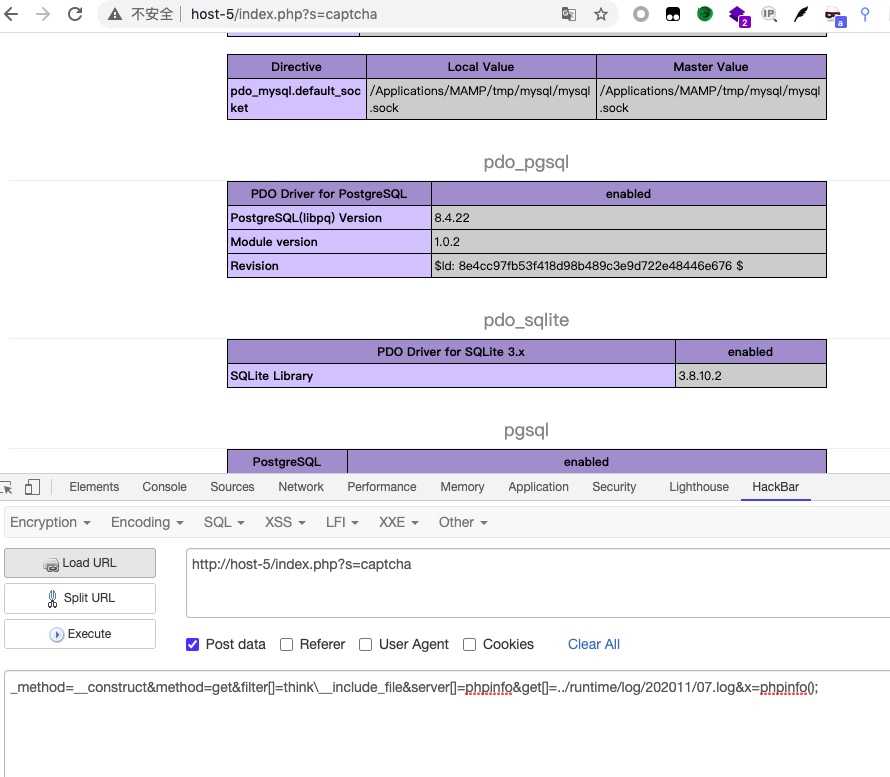Viewport: 890px width, 777px height.
Task: Click the Master Value column header
Action: [x=711, y=67]
